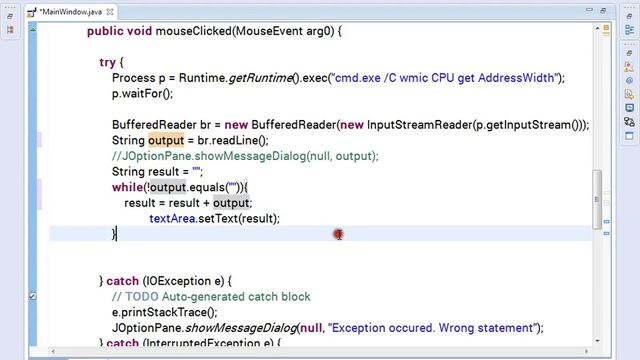640x360 pixels.
Task: Click showMessageDialog in the catch block
Action: [x=242, y=328]
